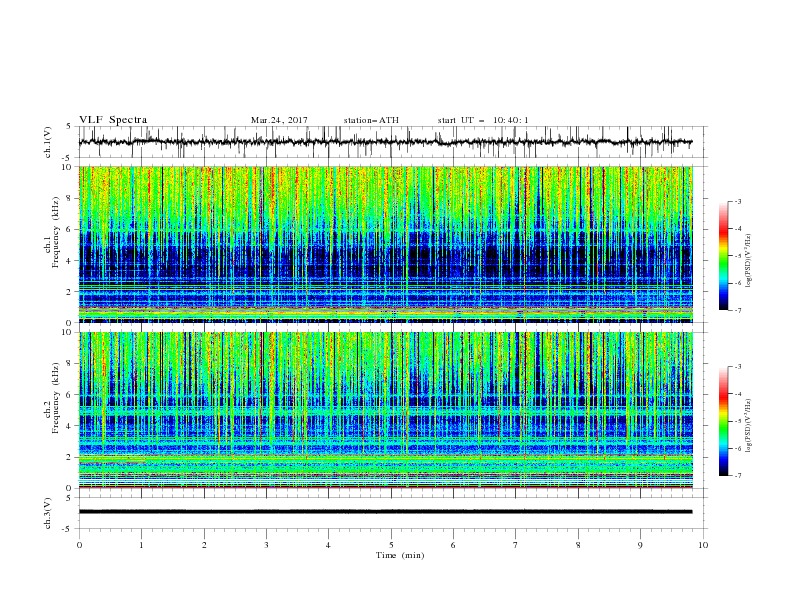The image size is (792, 612).
Task: Click the "-7" tick on ch.1 colorbar
Action: coord(737,310)
